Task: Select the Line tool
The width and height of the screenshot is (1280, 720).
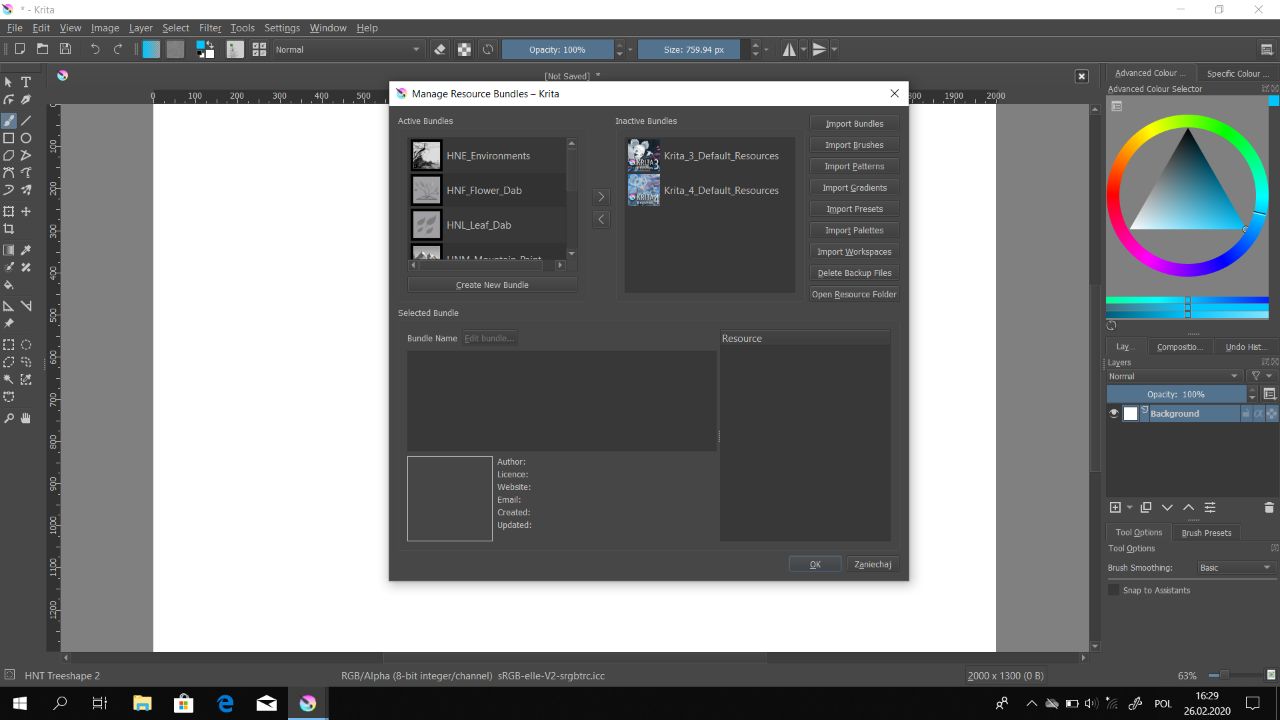Action: (26, 120)
